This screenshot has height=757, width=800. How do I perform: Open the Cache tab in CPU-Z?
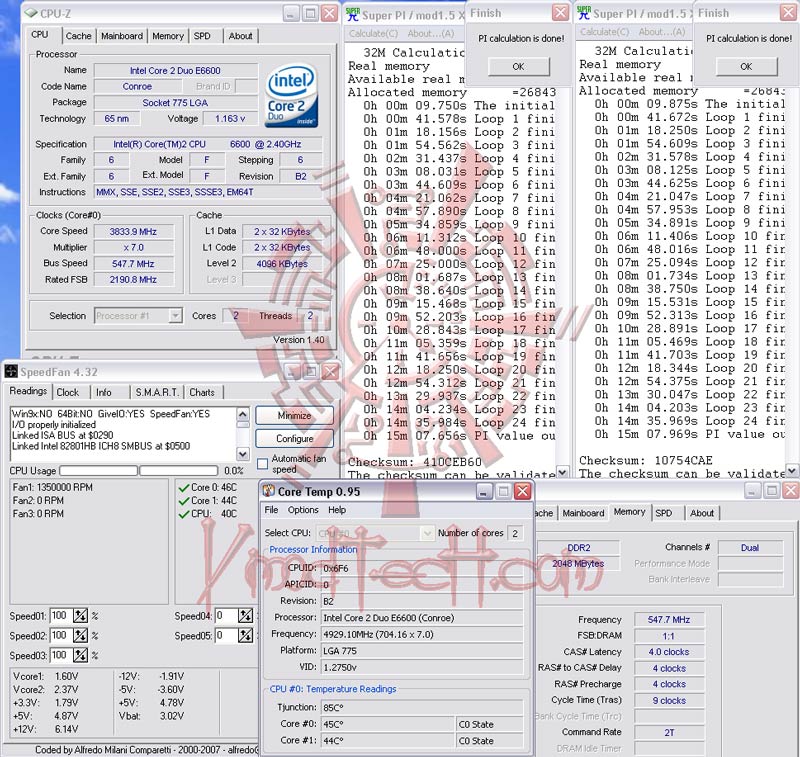[x=78, y=36]
